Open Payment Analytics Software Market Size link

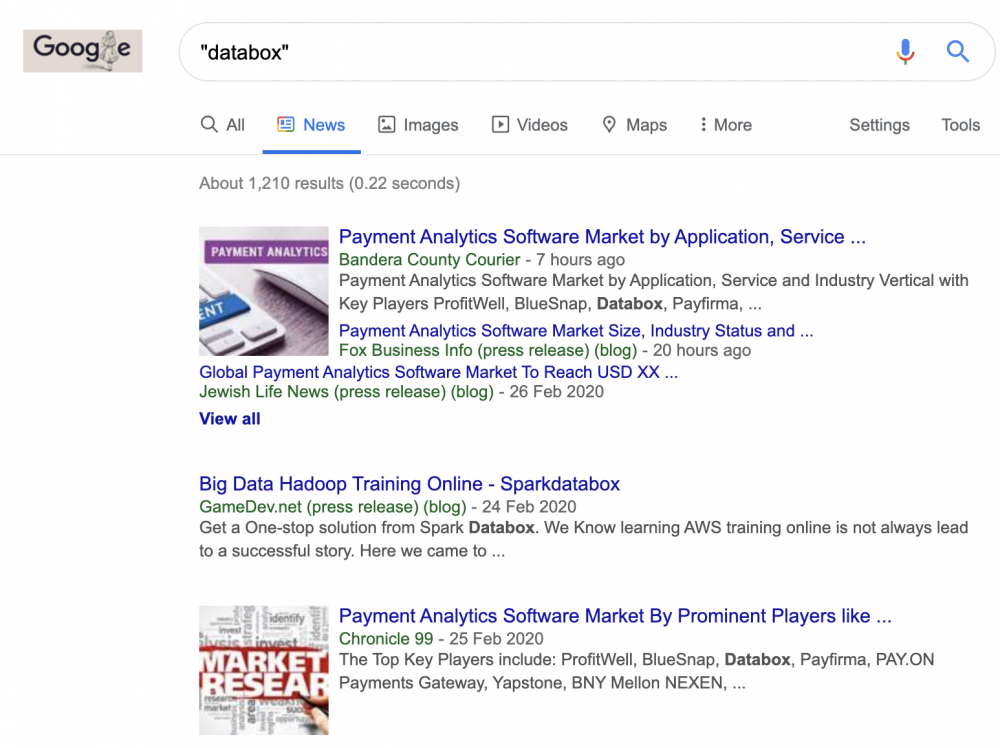click(576, 330)
